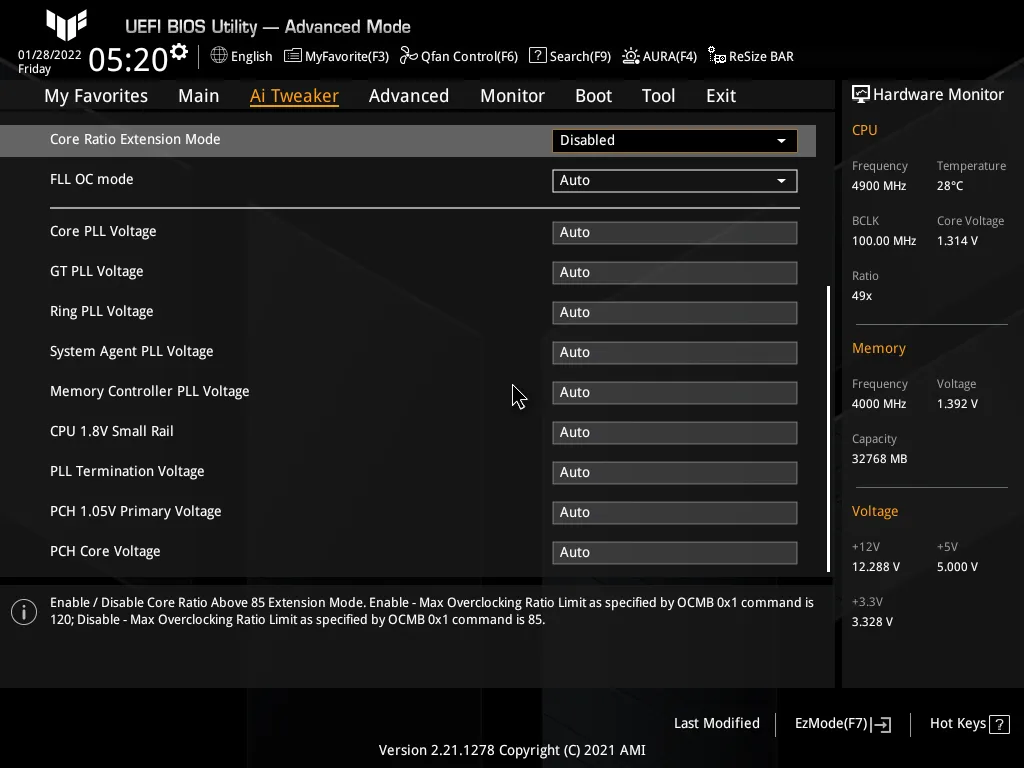This screenshot has height=768, width=1024.
Task: Open the Monitor tab
Action: point(513,96)
